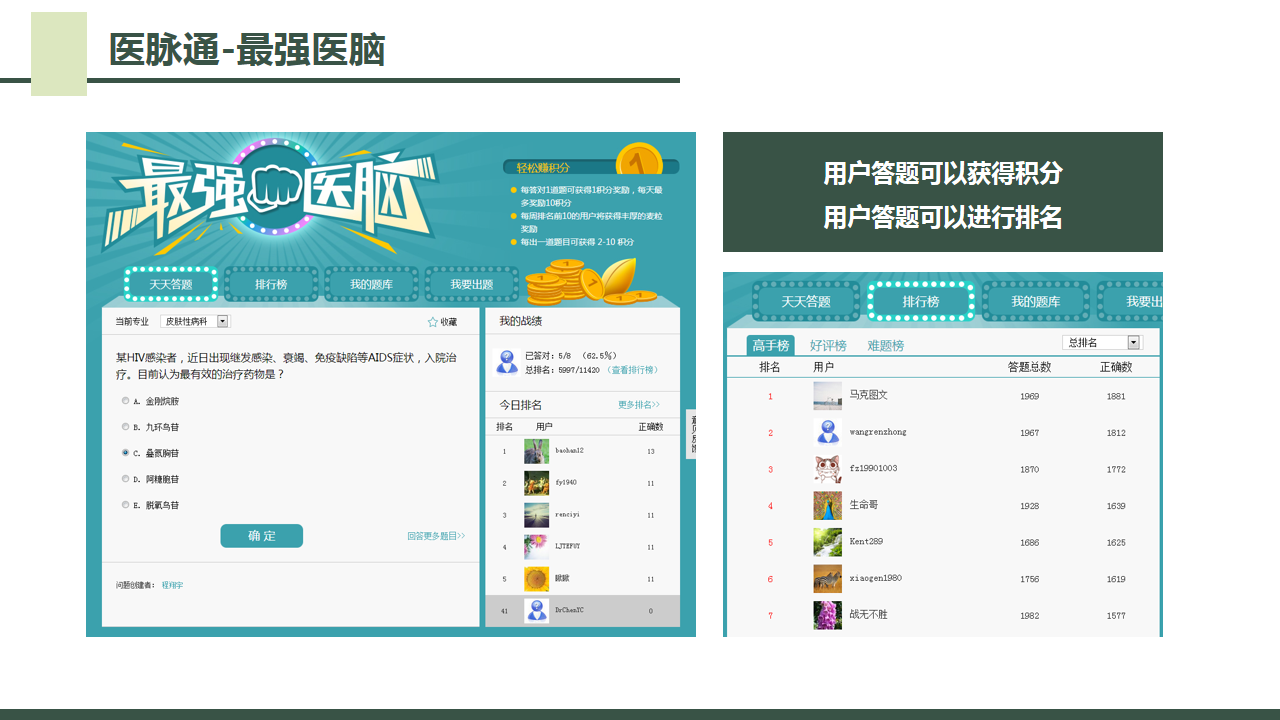Click xiaogen1980's zebra avatar
The image size is (1280, 720).
(827, 579)
